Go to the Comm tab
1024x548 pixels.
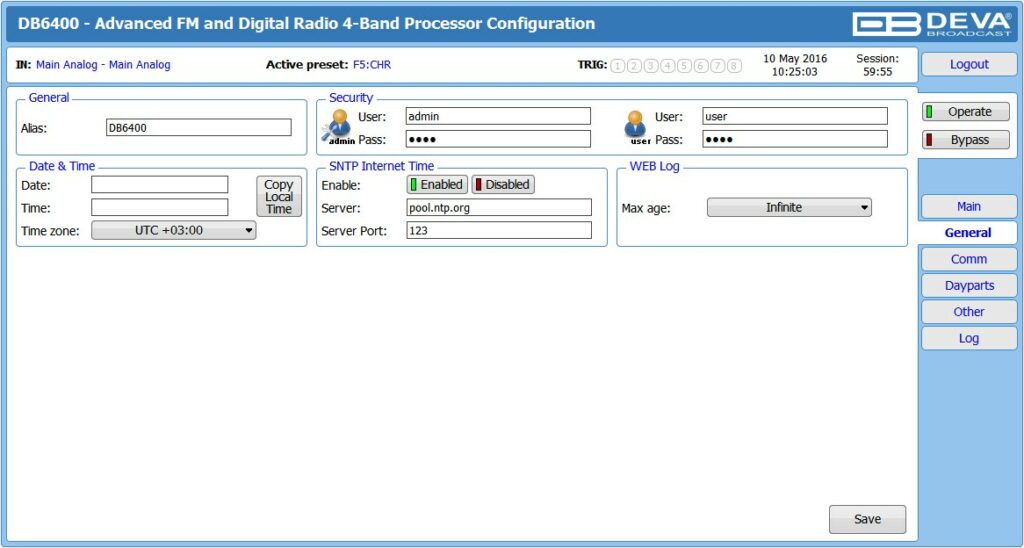[x=968, y=259]
